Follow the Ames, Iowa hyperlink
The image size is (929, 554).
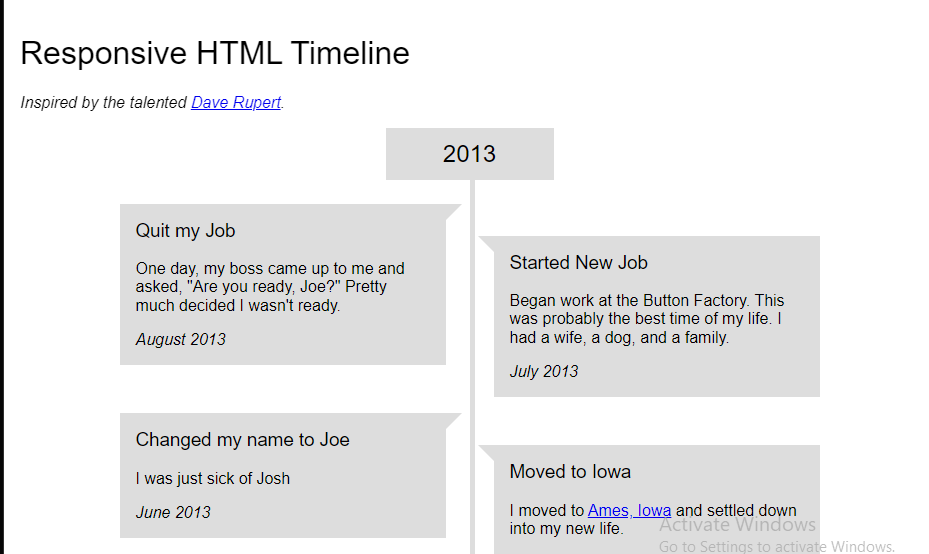[629, 510]
